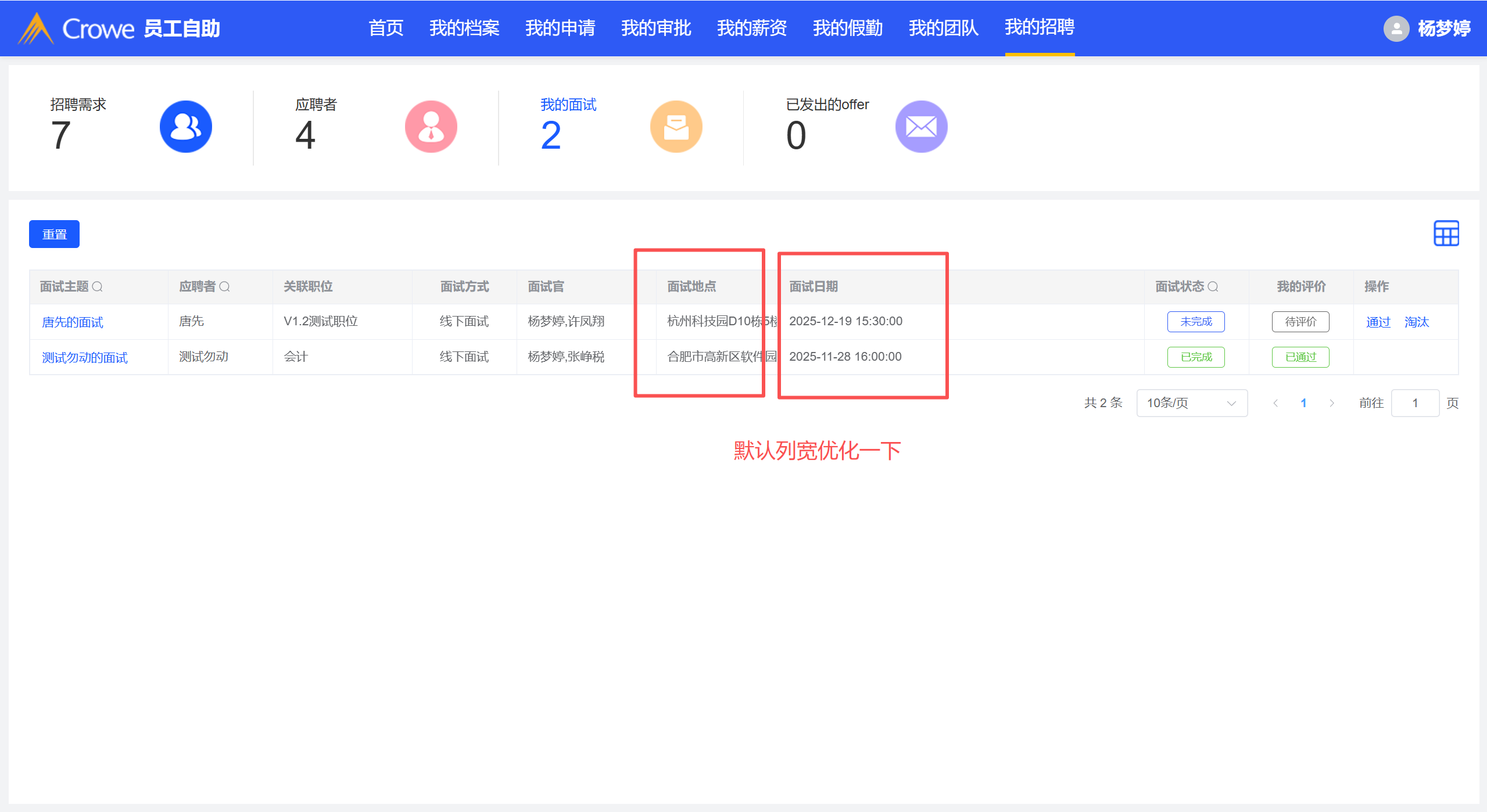Image resolution: width=1487 pixels, height=812 pixels.
Task: Open the 唐先的面试 link
Action: pyautogui.click(x=73, y=322)
